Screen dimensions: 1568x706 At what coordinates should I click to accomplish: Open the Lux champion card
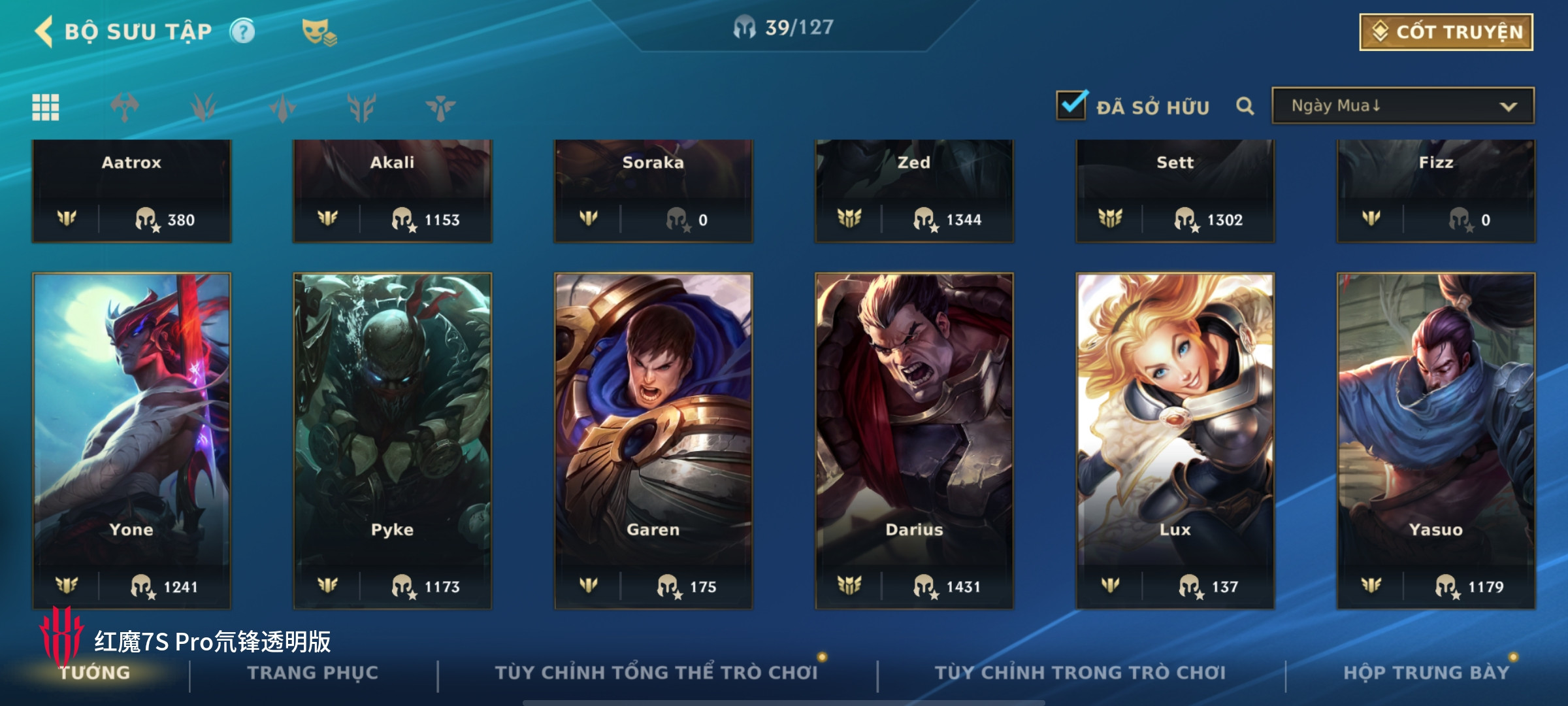1175,441
